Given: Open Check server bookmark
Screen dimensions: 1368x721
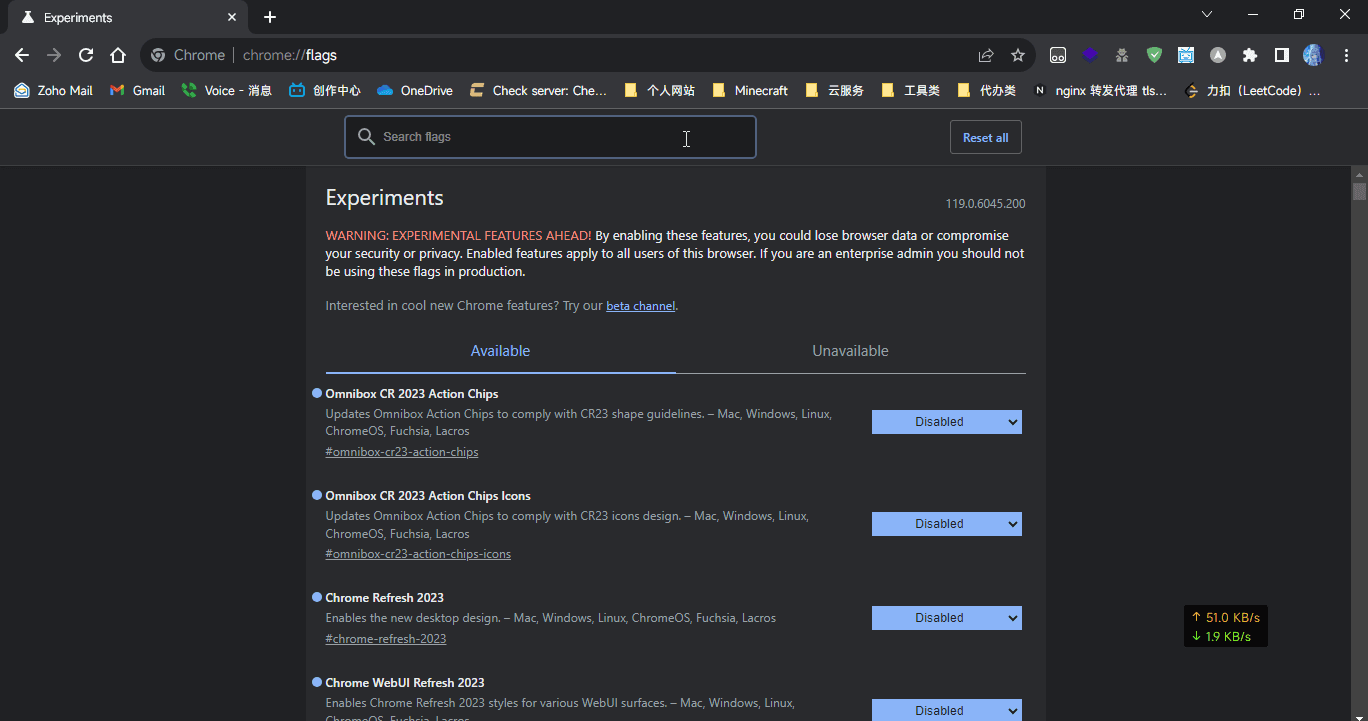Looking at the screenshot, I should (538, 90).
